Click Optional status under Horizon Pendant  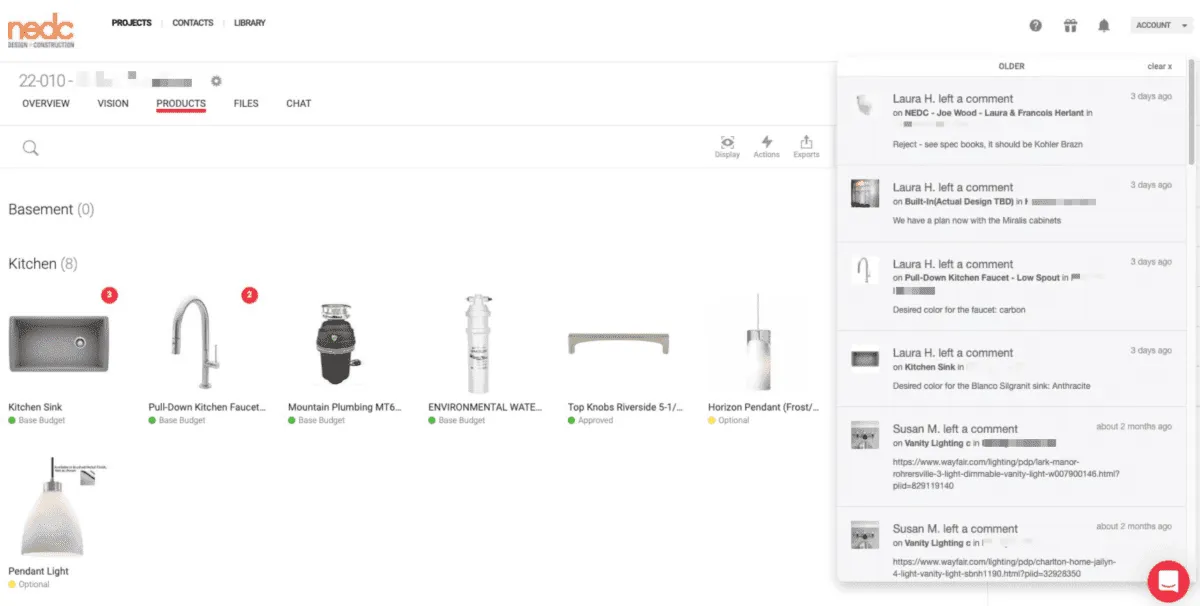click(x=728, y=421)
